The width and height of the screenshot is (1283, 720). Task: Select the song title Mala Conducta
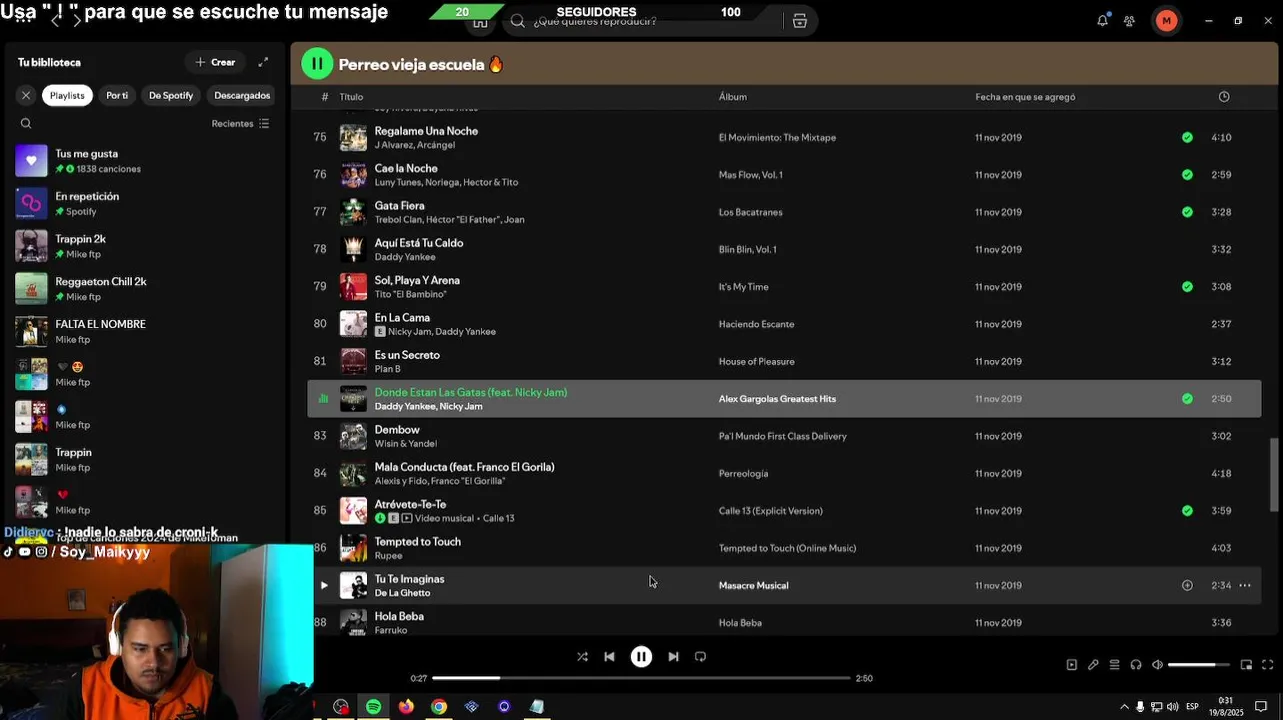click(464, 467)
